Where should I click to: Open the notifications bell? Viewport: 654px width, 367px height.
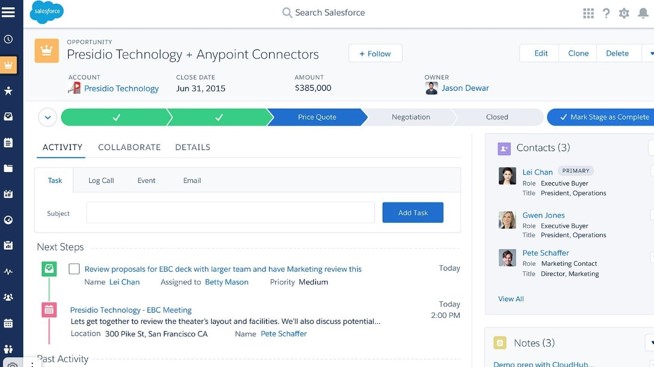(x=643, y=13)
